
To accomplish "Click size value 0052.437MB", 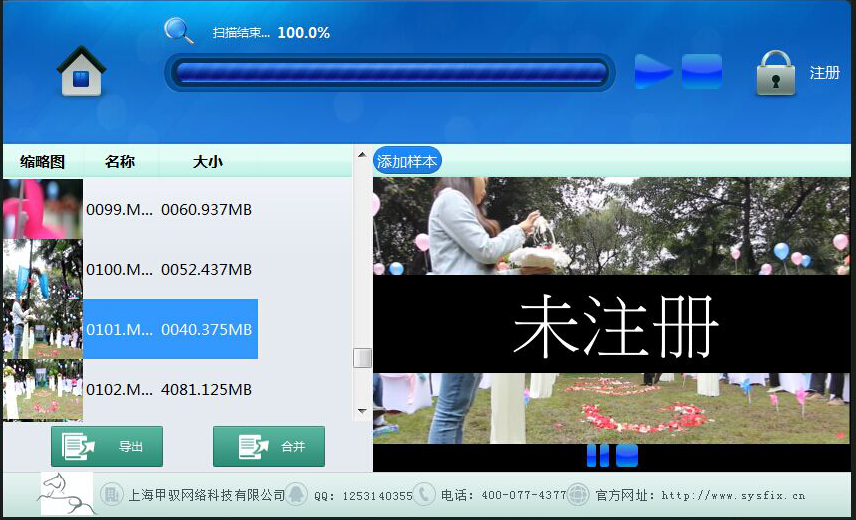I will (206, 270).
